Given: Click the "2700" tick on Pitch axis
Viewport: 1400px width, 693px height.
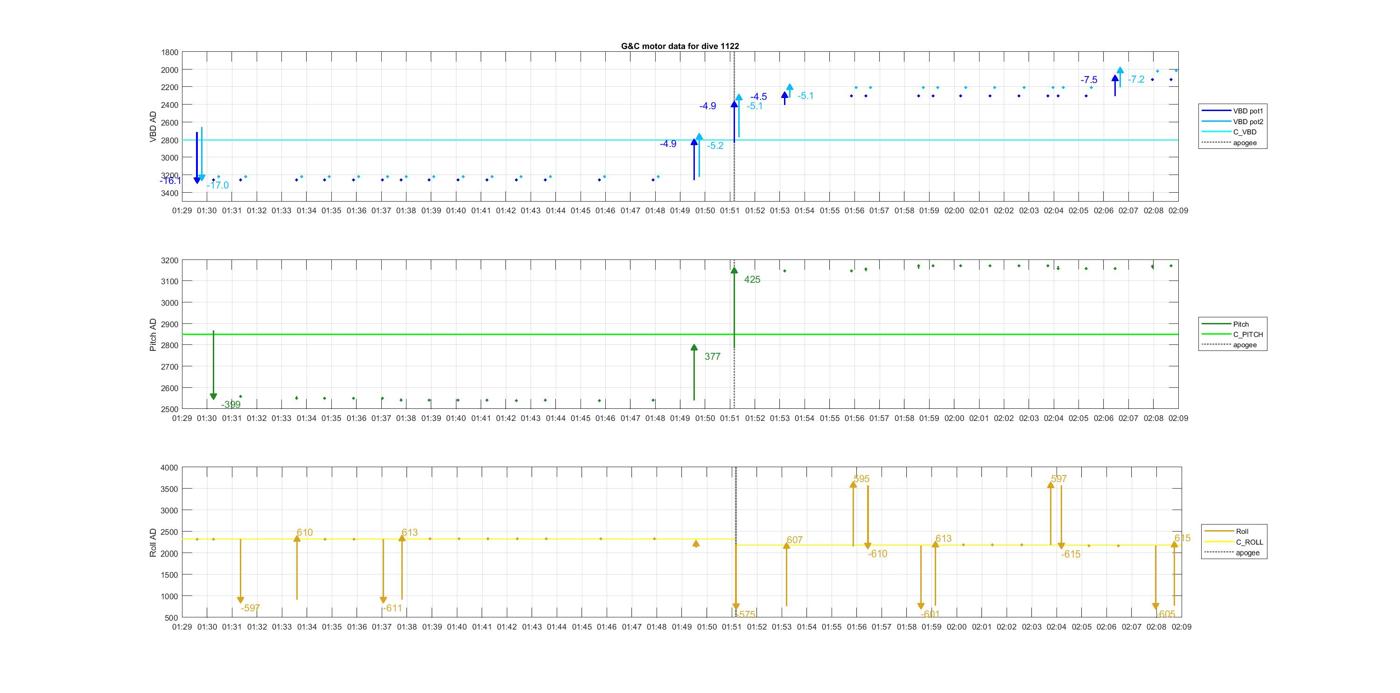Looking at the screenshot, I should [x=170, y=367].
